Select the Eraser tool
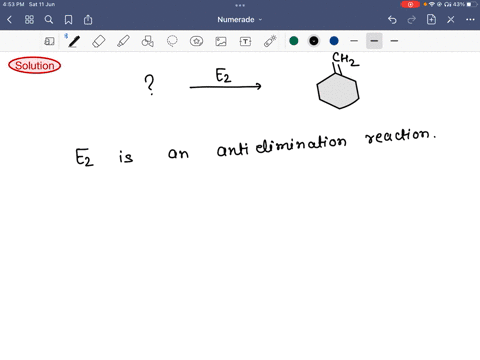480x360 pixels. click(x=98, y=41)
